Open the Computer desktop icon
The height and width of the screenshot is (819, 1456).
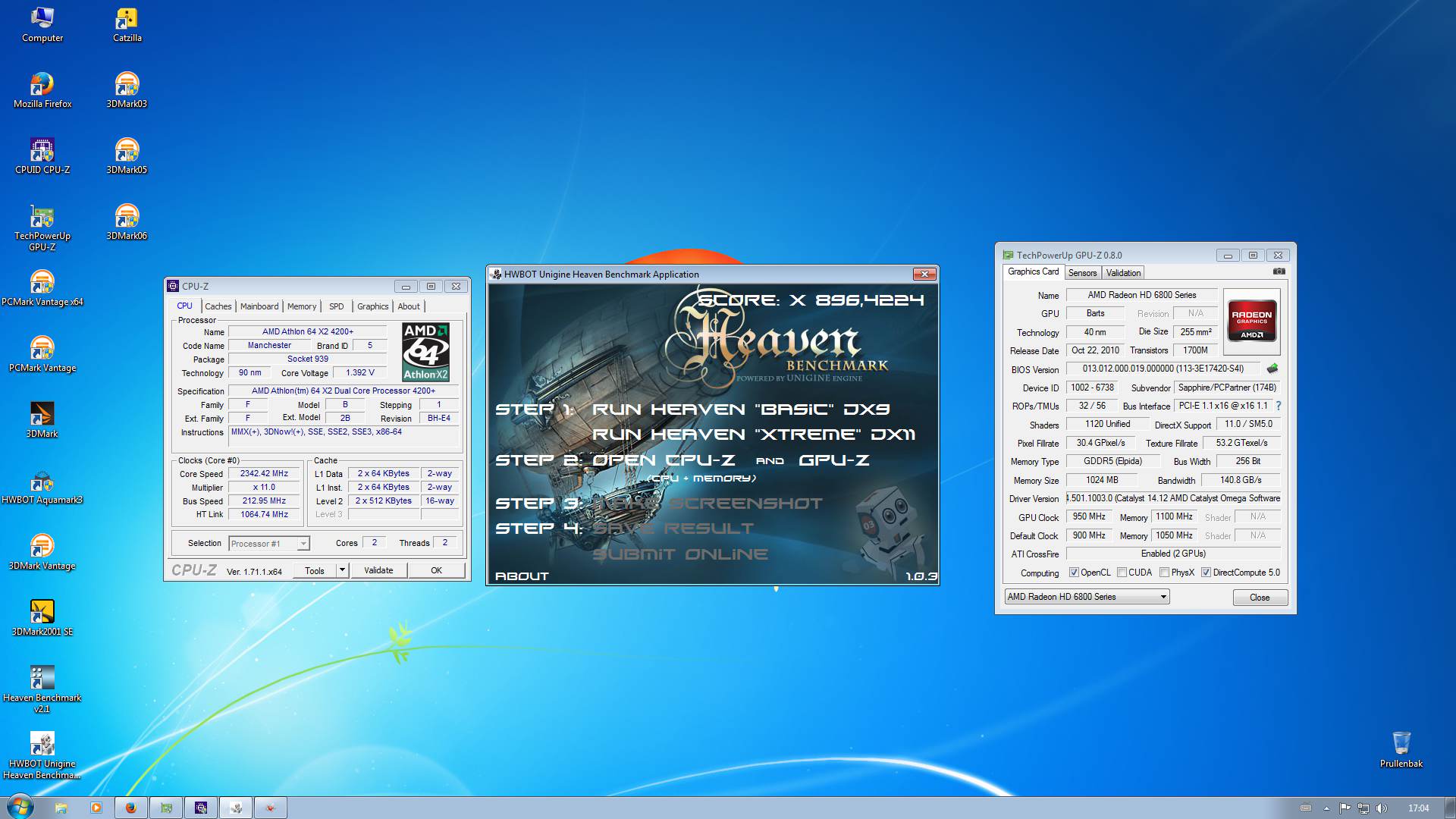click(x=42, y=25)
